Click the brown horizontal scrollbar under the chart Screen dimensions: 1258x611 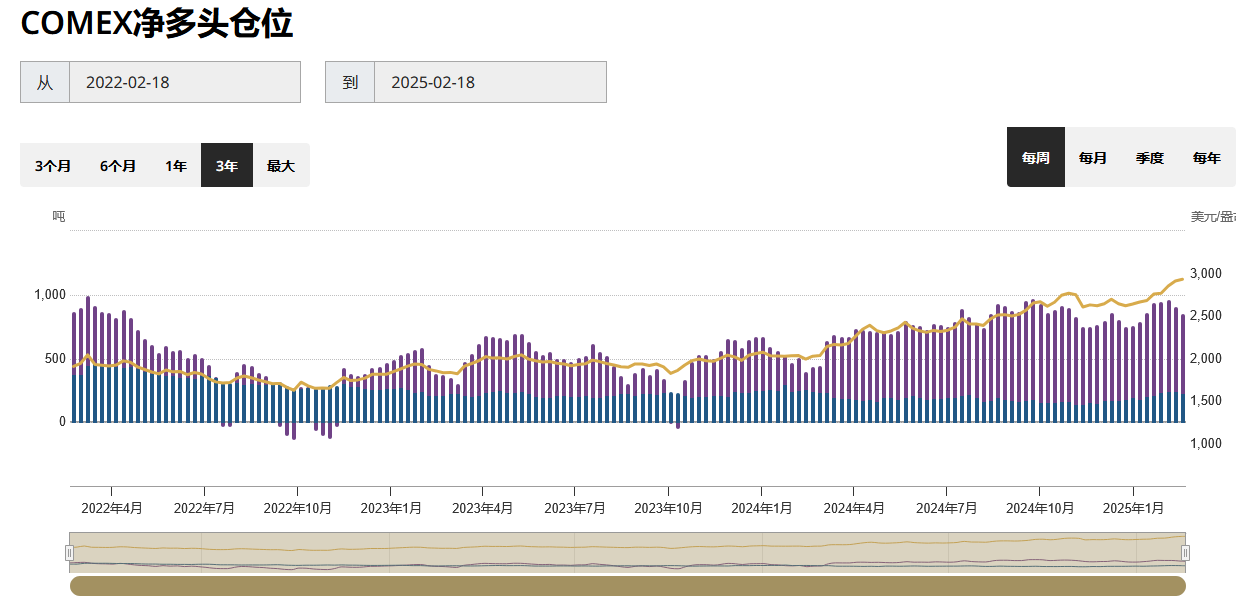pos(627,586)
